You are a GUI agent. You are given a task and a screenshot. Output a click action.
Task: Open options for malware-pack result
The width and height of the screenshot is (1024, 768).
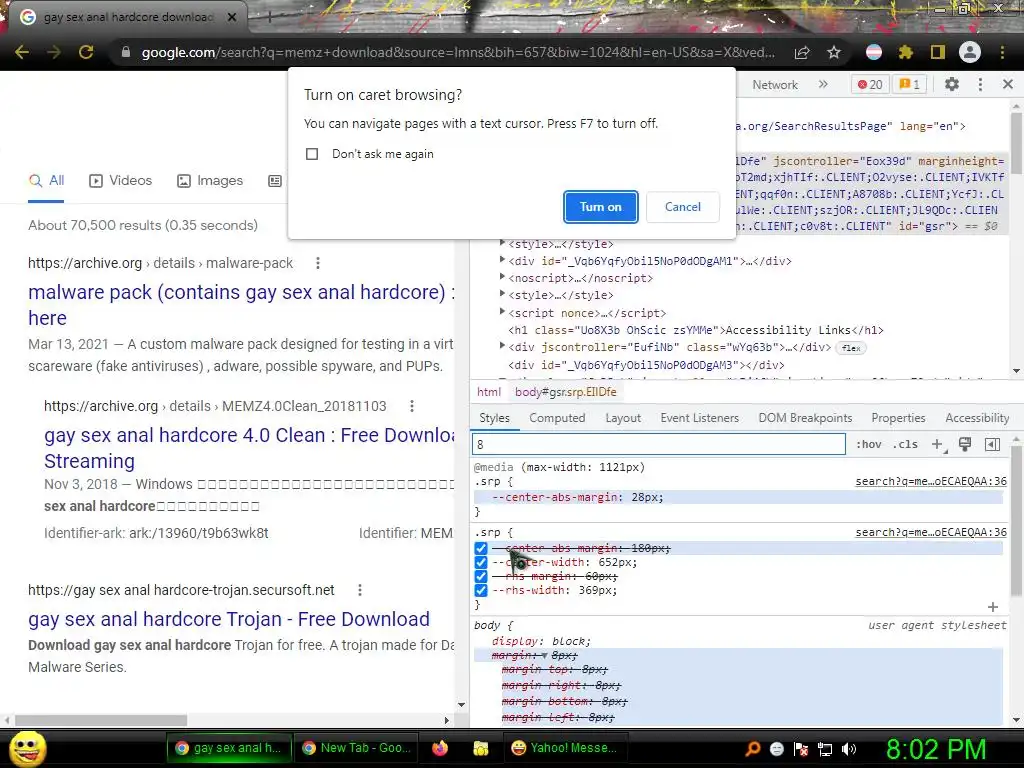point(318,263)
